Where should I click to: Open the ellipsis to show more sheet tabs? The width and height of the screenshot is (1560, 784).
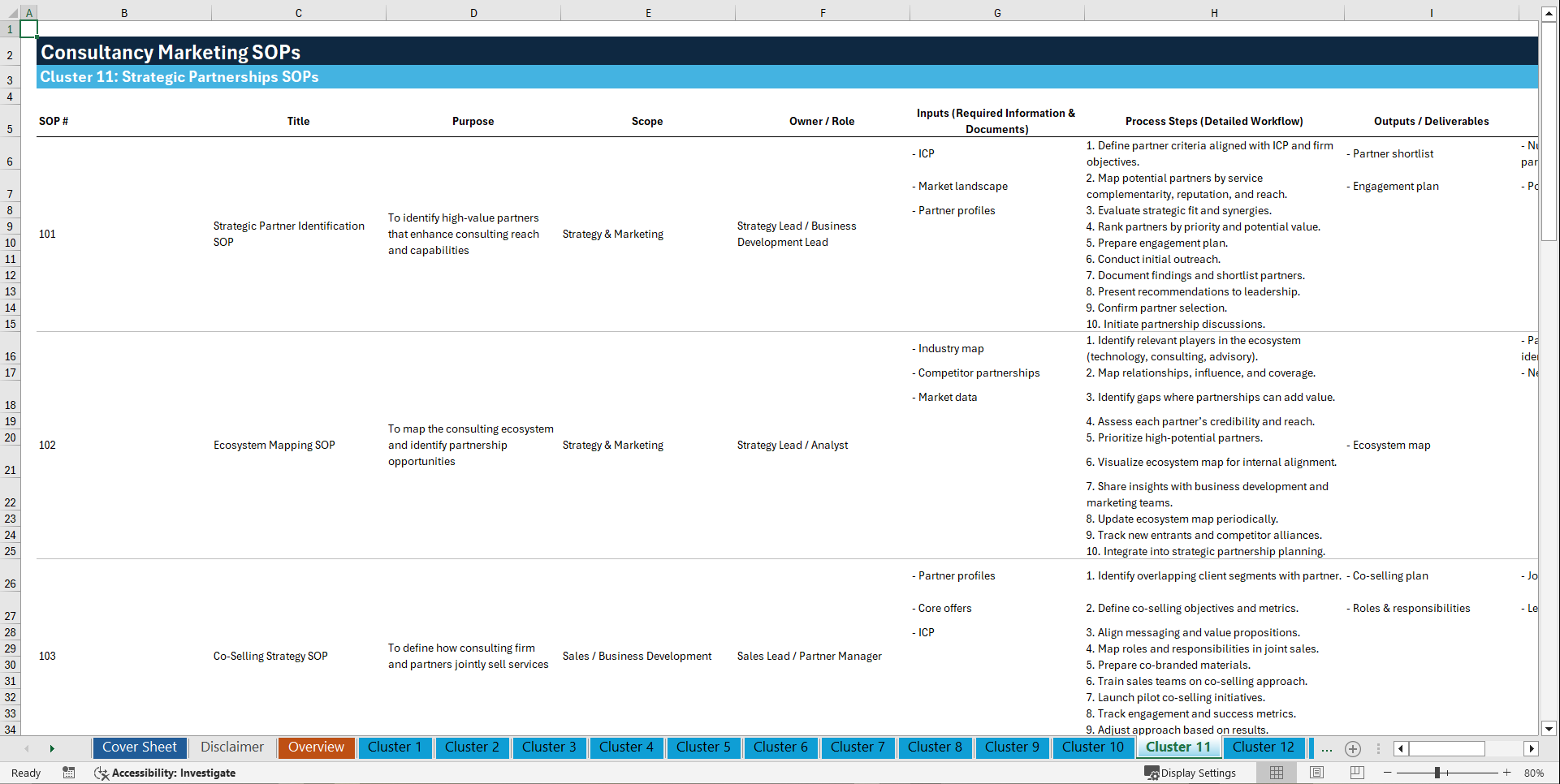[1327, 748]
